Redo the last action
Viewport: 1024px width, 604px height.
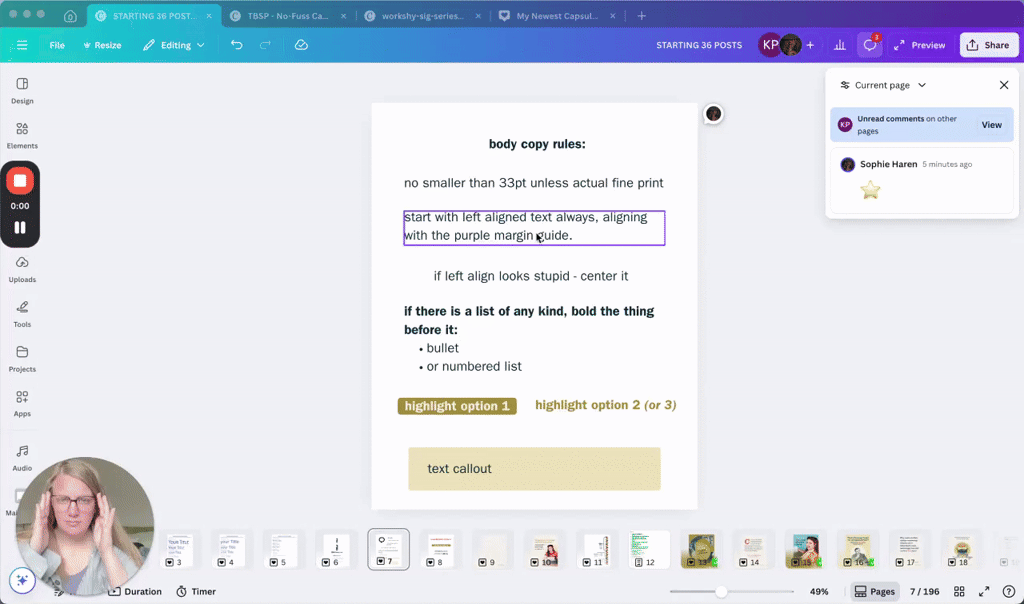coord(265,45)
